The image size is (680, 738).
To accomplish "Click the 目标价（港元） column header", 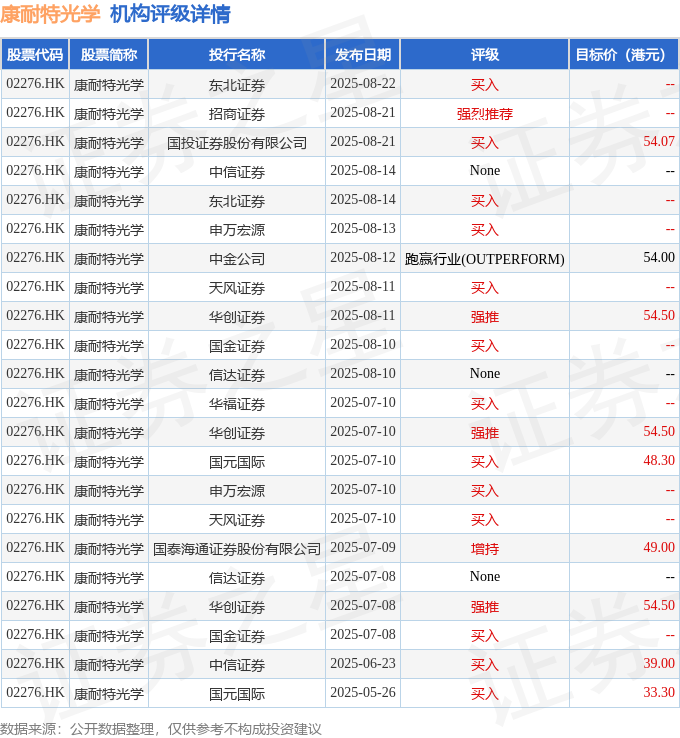I will [x=624, y=55].
